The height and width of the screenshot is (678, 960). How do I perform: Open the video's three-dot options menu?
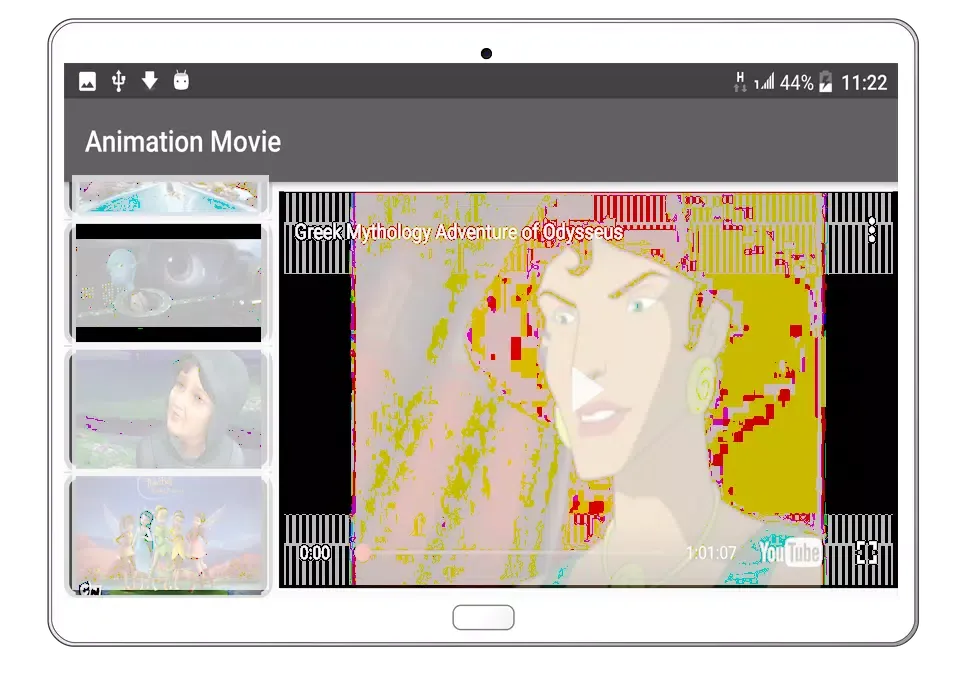pyautogui.click(x=872, y=231)
